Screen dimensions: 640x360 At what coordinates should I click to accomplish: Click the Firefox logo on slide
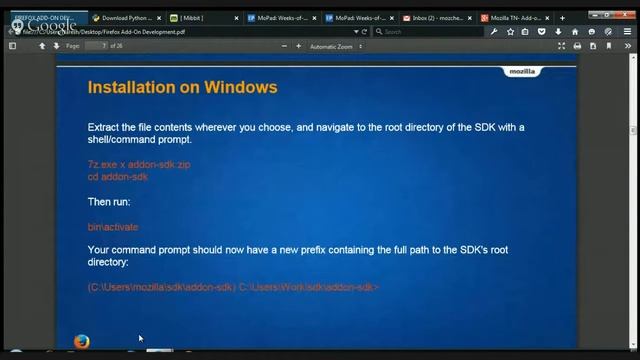82,342
